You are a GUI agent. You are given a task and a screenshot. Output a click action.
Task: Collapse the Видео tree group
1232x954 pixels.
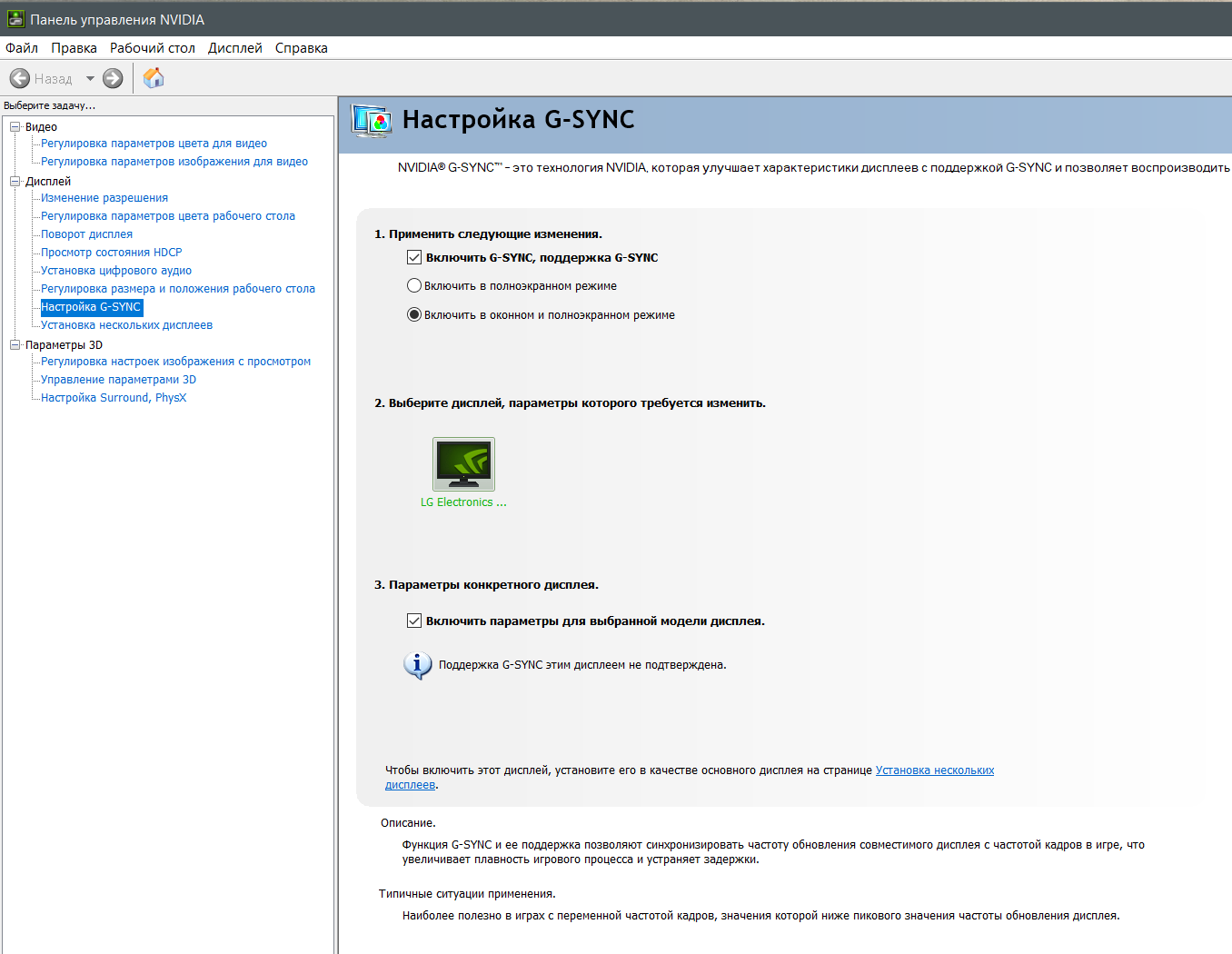point(15,127)
